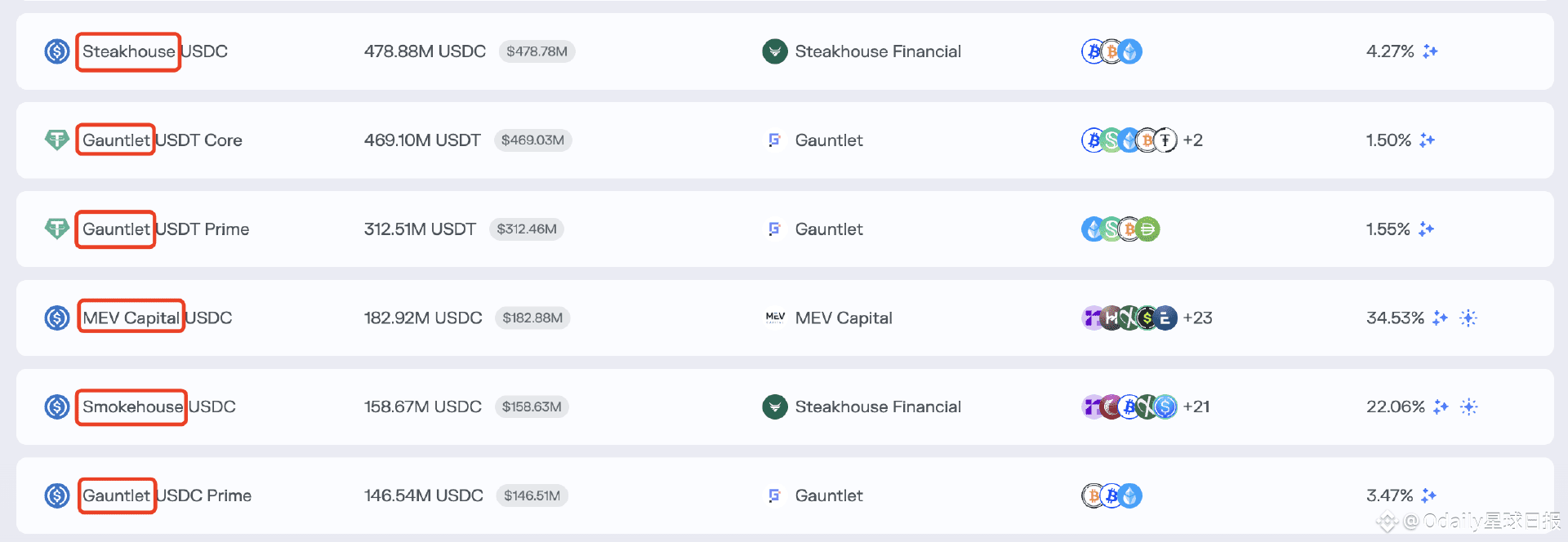This screenshot has width=1568, height=542.
Task: Open the Gauntlet USDT Core vault
Action: 162,140
